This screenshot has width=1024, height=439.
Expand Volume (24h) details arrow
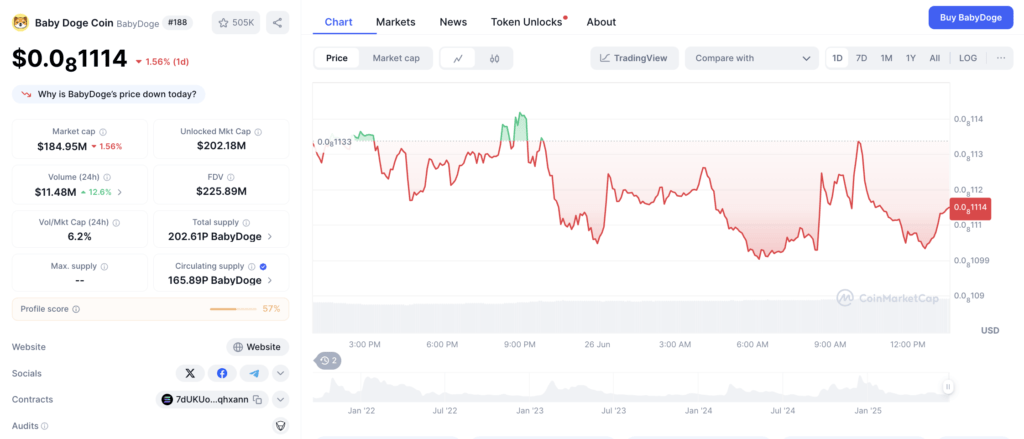coord(120,192)
